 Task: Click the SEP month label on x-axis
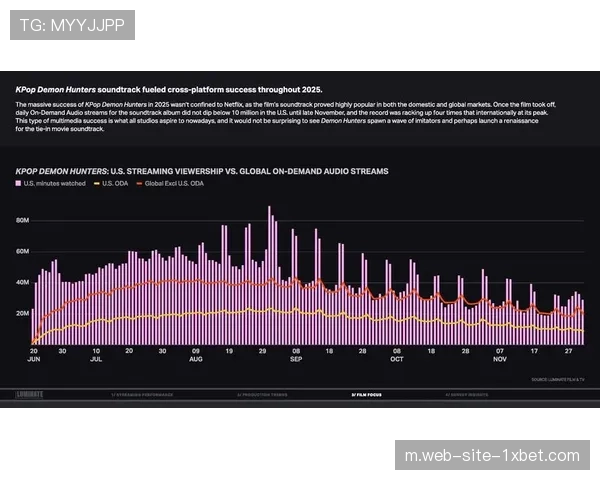point(297,360)
